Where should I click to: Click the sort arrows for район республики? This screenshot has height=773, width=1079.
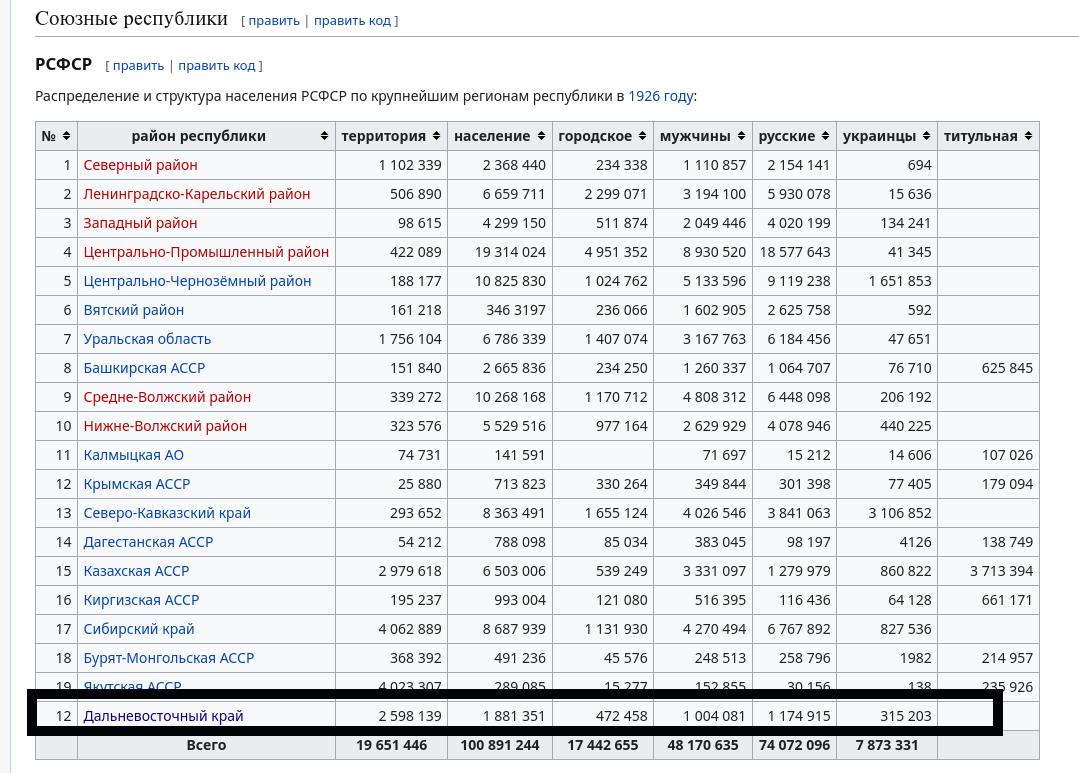point(324,136)
